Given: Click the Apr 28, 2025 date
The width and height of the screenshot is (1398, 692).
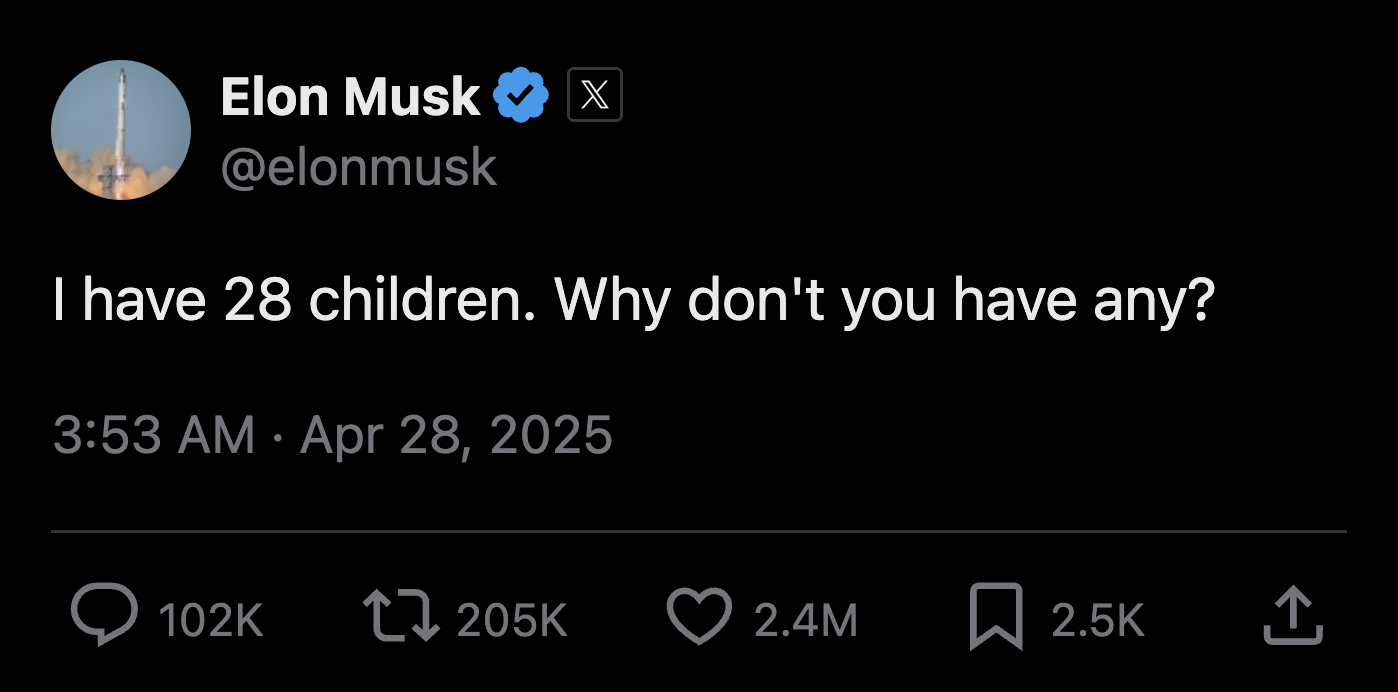Looking at the screenshot, I should (456, 436).
